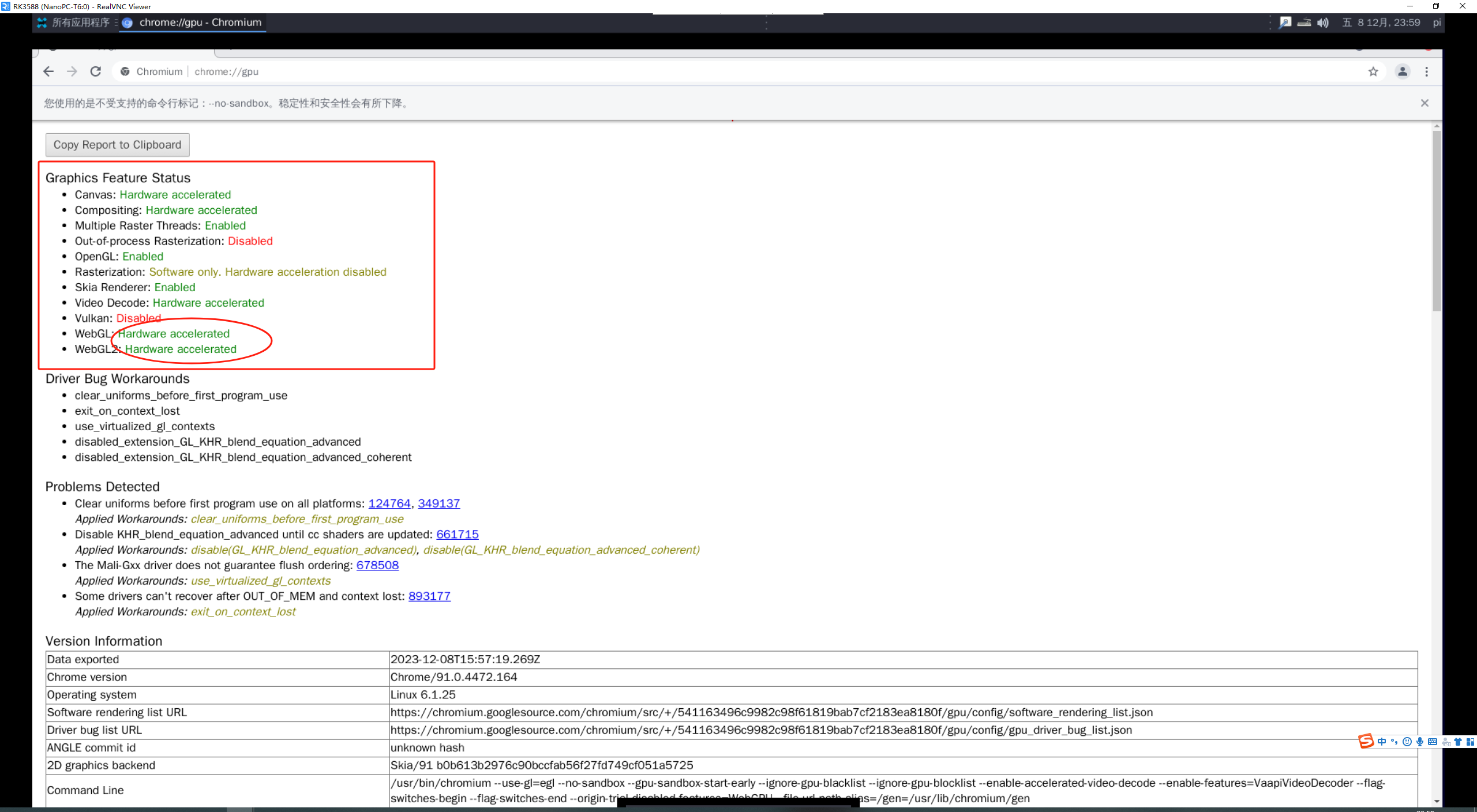Dismiss the no-sandbox warning bar
This screenshot has width=1477, height=812.
pos(1424,103)
